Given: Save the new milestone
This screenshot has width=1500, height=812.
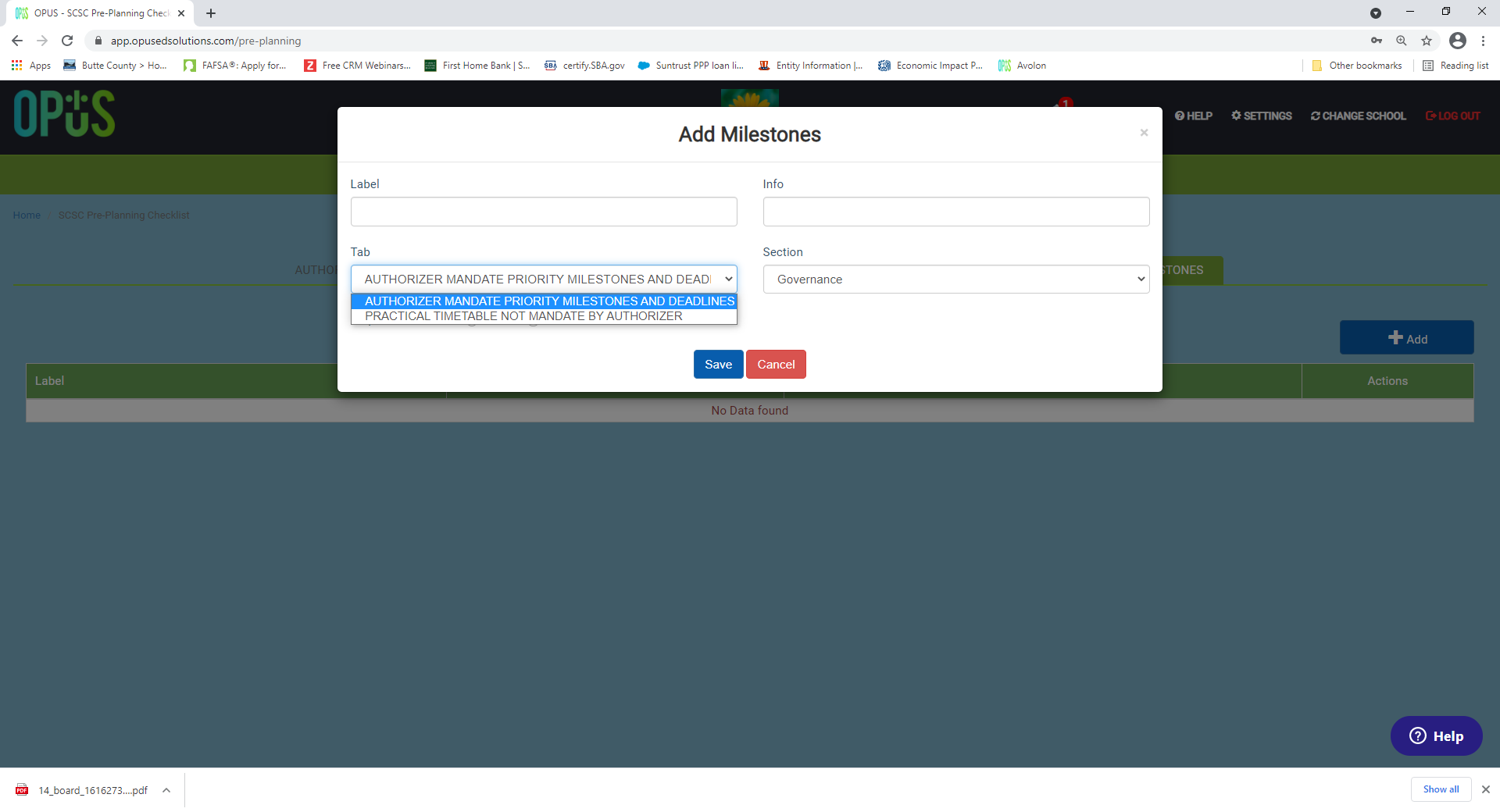Looking at the screenshot, I should point(718,365).
